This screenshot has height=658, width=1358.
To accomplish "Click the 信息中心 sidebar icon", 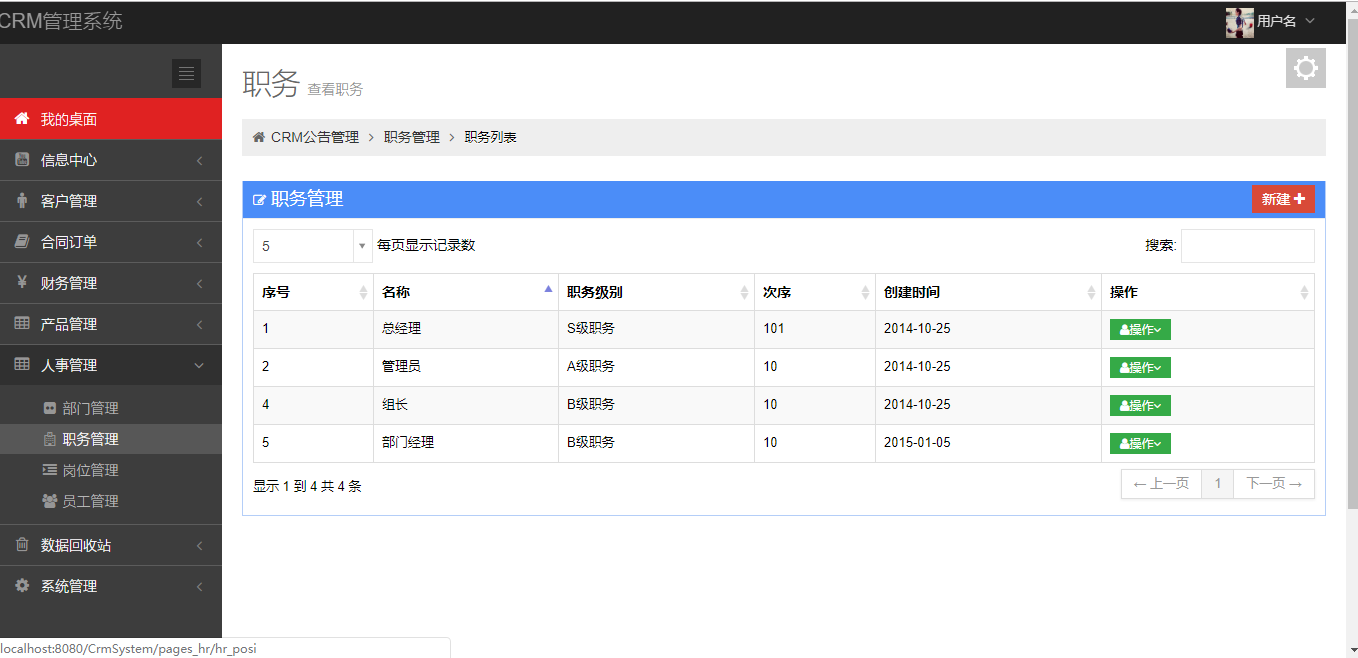I will click(22, 160).
